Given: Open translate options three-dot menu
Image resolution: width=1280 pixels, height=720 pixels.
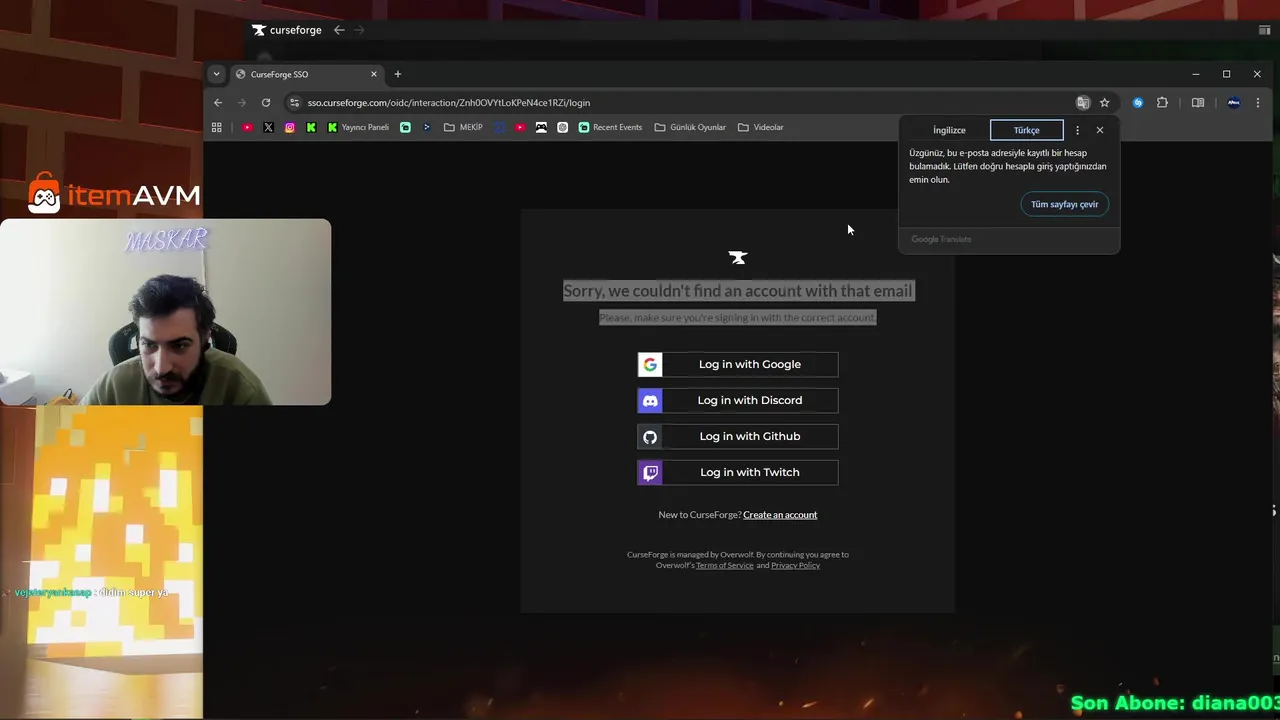Looking at the screenshot, I should click(1077, 130).
